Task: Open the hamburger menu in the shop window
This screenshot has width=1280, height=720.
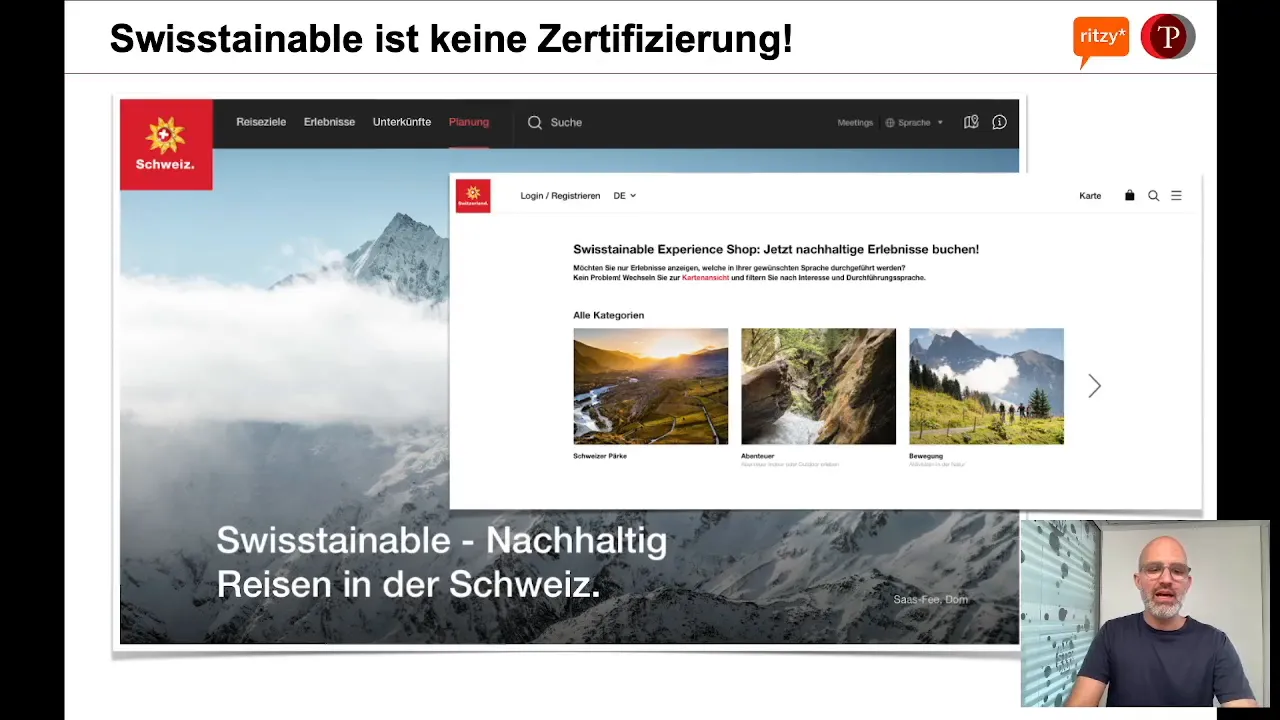Action: point(1176,195)
